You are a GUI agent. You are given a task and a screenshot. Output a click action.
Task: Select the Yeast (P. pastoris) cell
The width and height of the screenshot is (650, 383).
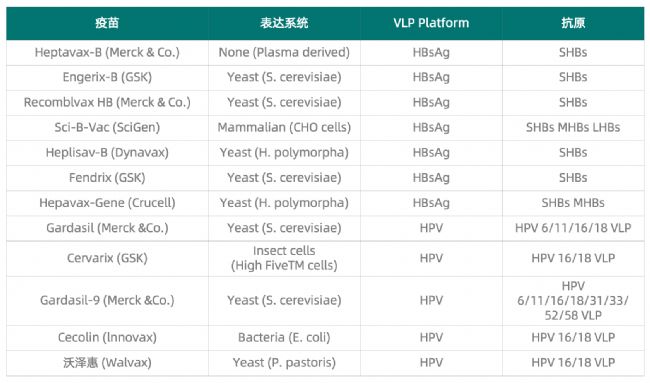(284, 363)
